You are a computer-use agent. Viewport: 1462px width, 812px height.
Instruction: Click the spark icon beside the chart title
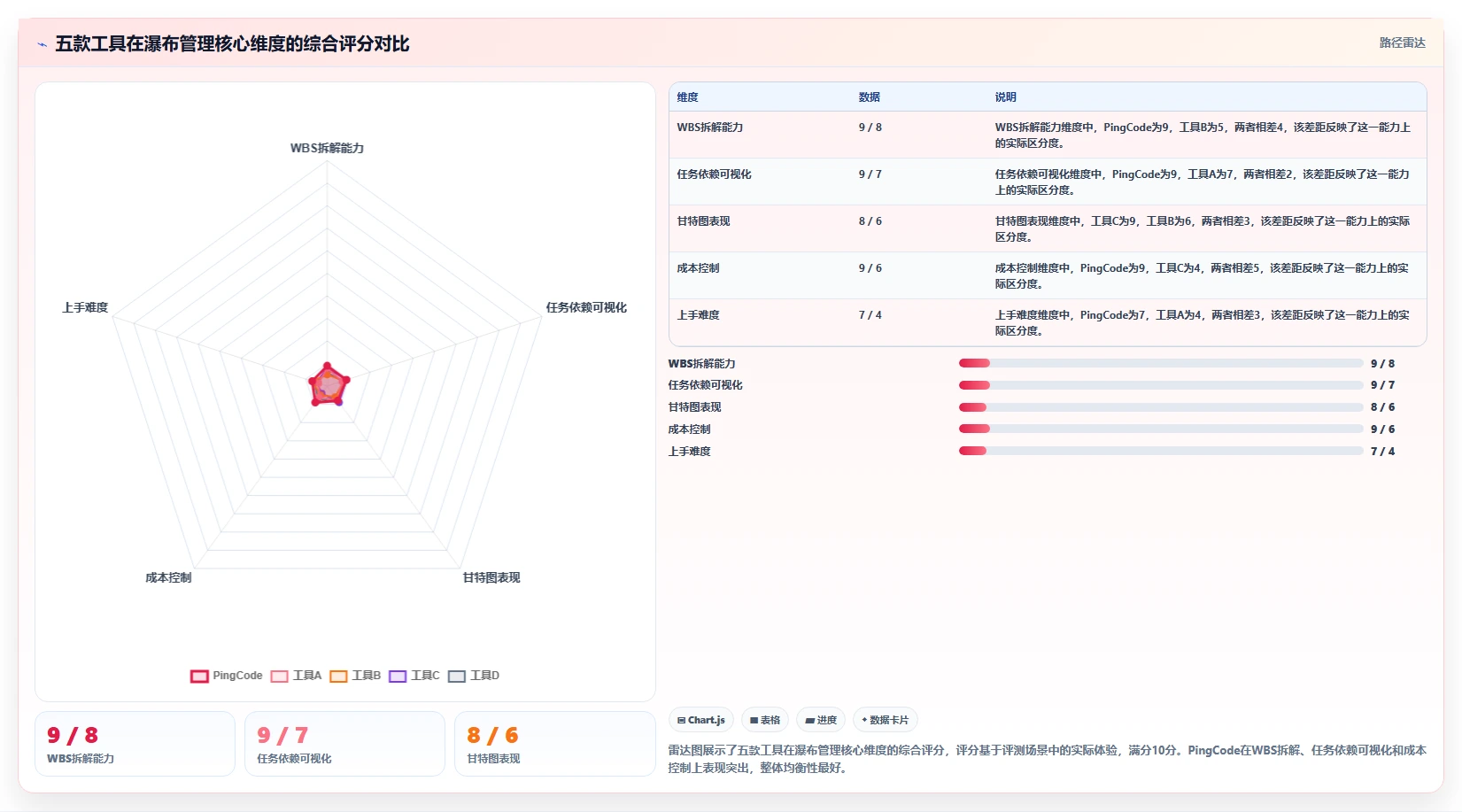(x=42, y=44)
